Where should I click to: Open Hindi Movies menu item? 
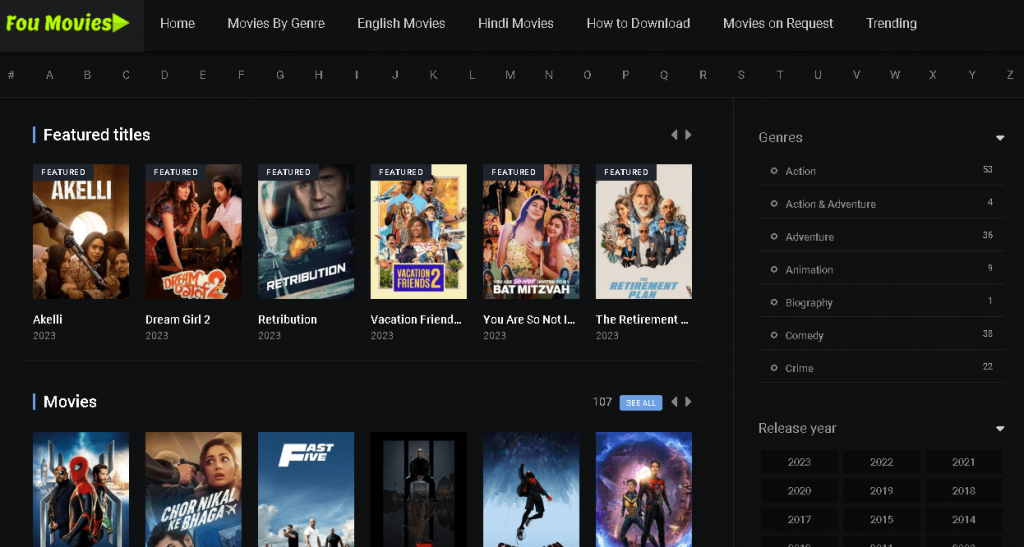click(516, 23)
